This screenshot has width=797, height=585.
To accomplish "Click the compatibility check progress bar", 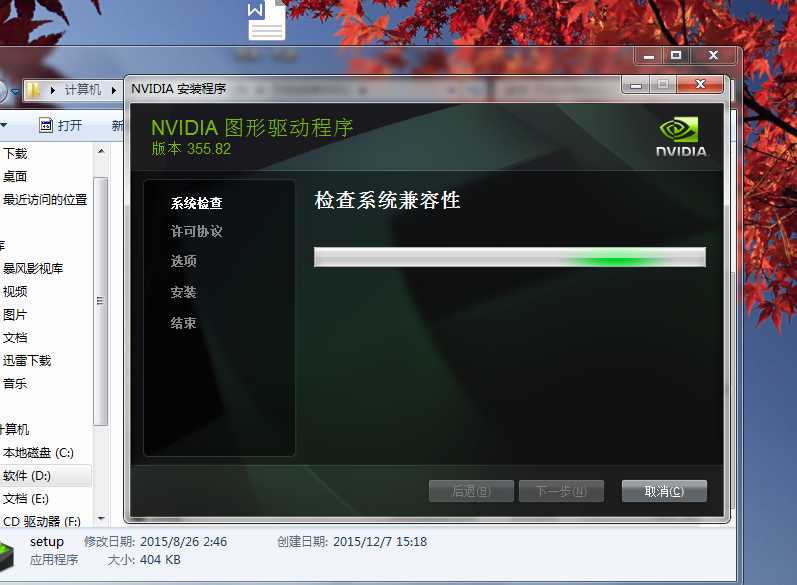I will [510, 257].
